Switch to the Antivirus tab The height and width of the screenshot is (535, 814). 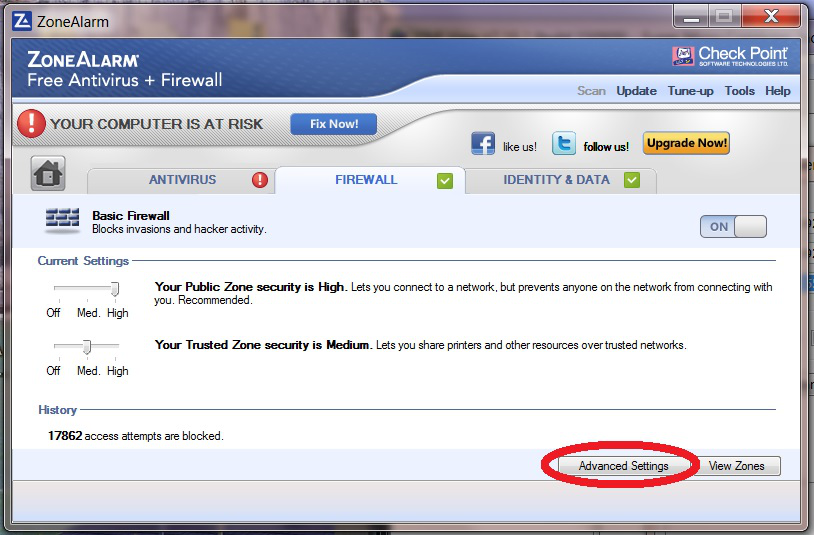[x=182, y=180]
